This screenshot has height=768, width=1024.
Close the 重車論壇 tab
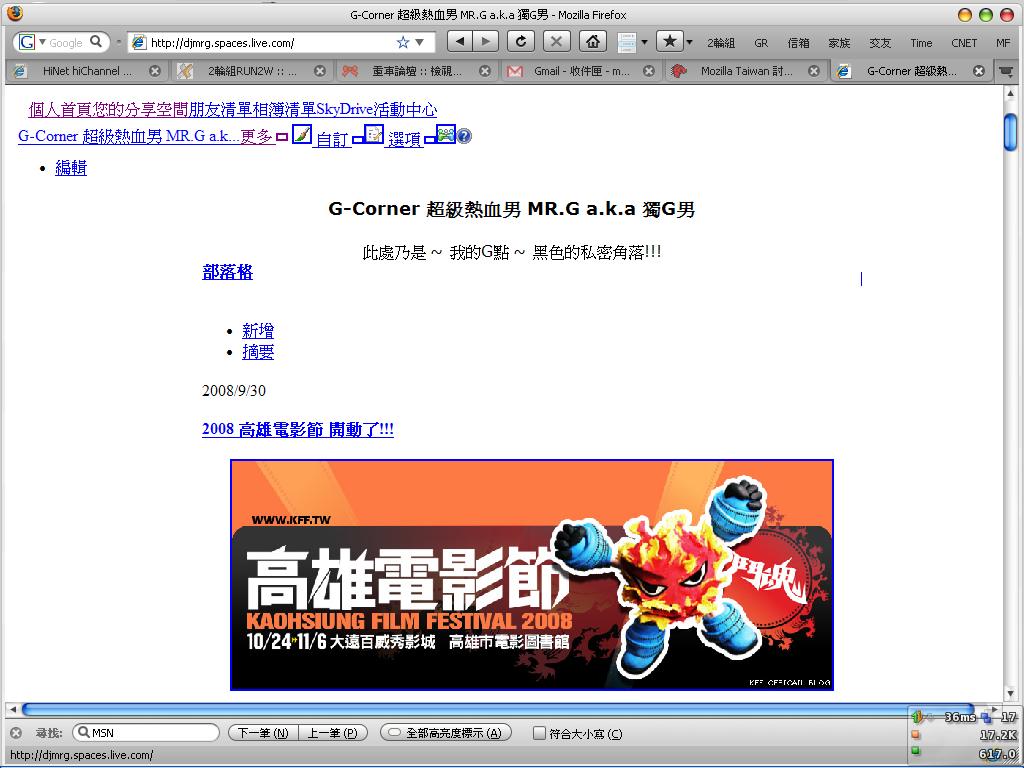(485, 71)
